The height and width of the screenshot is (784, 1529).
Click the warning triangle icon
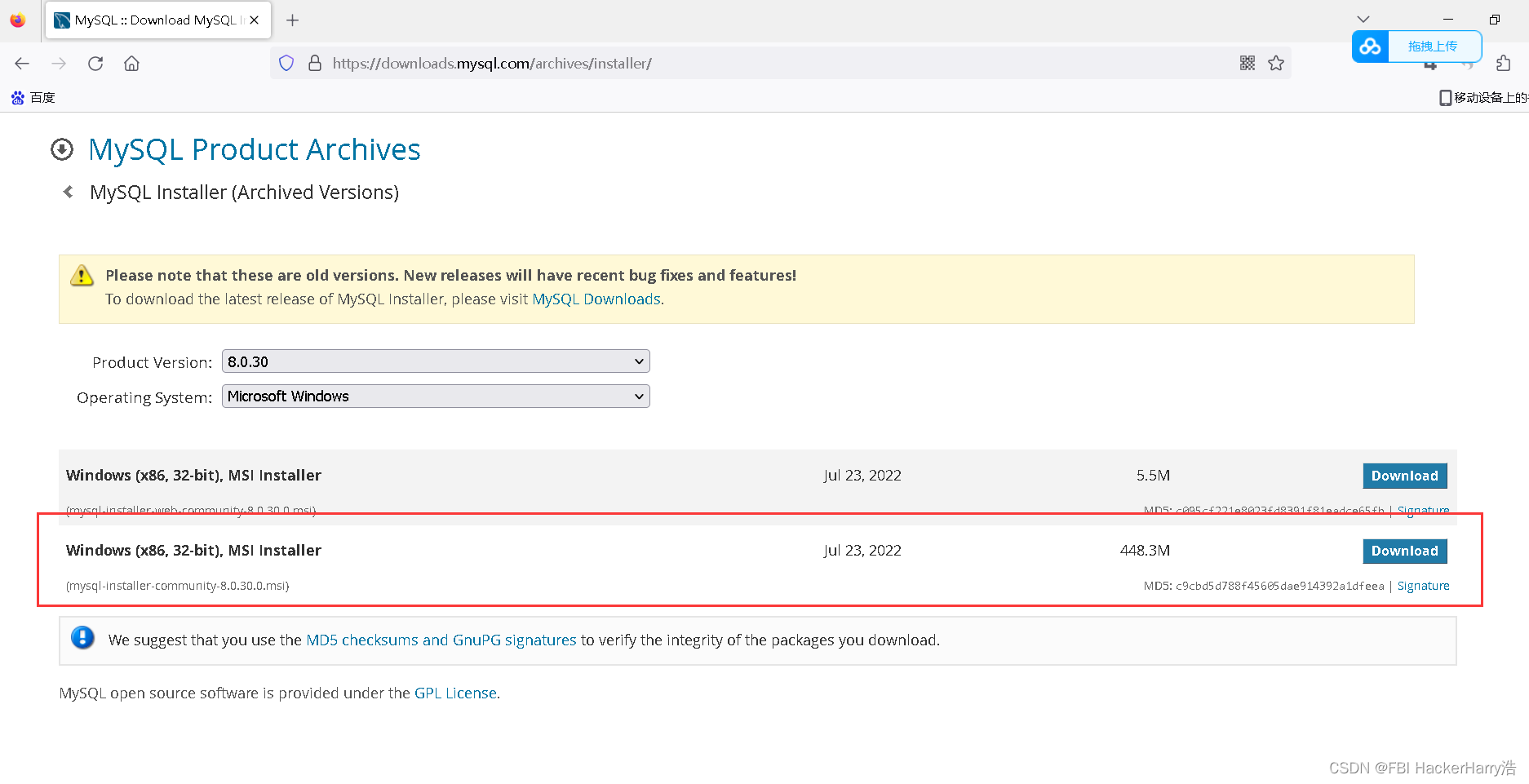click(82, 276)
